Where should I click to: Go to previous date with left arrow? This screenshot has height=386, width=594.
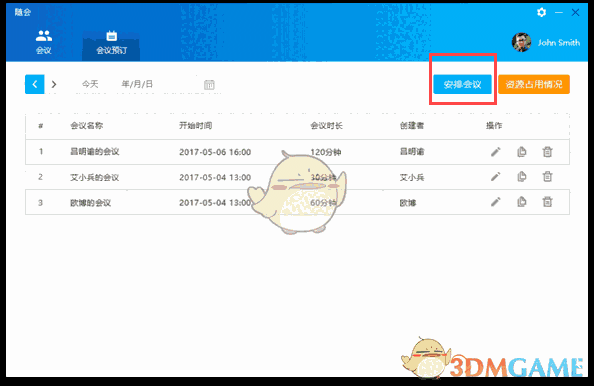point(34,84)
